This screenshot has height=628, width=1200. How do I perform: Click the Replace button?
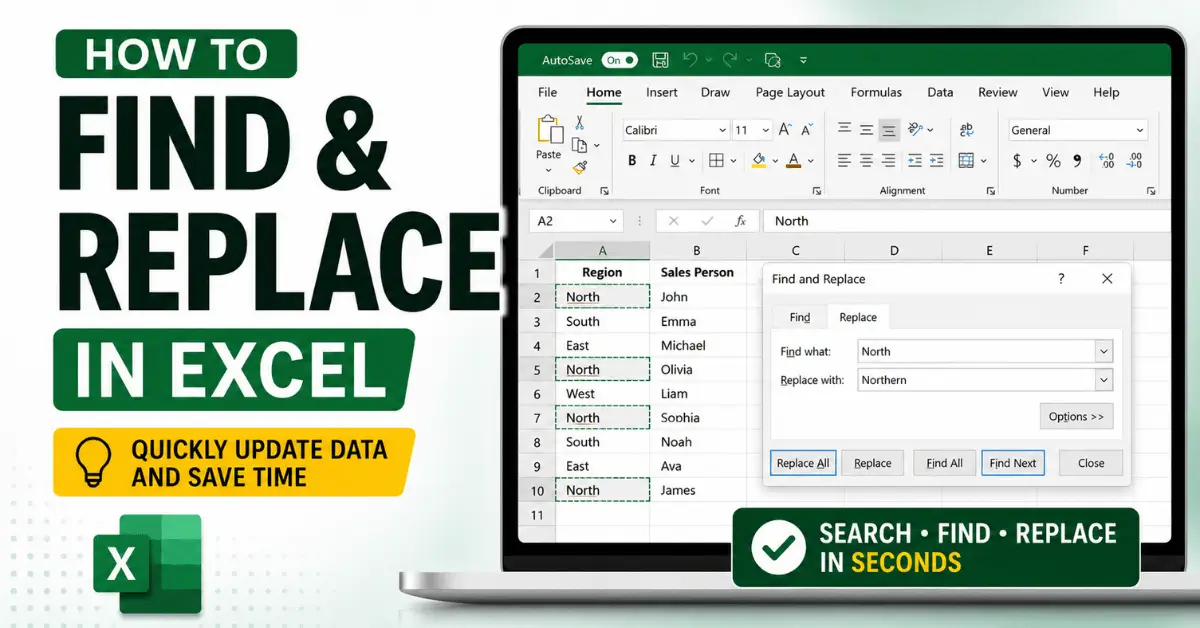[873, 463]
